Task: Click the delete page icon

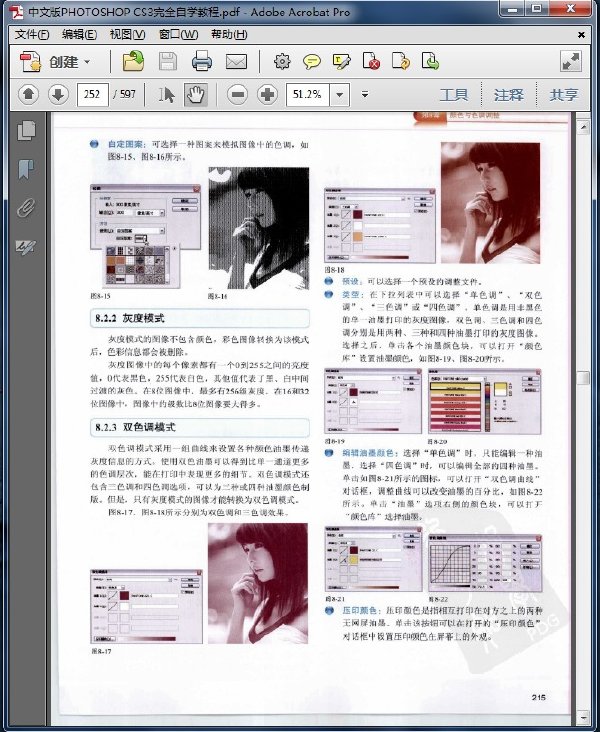Action: click(371, 61)
